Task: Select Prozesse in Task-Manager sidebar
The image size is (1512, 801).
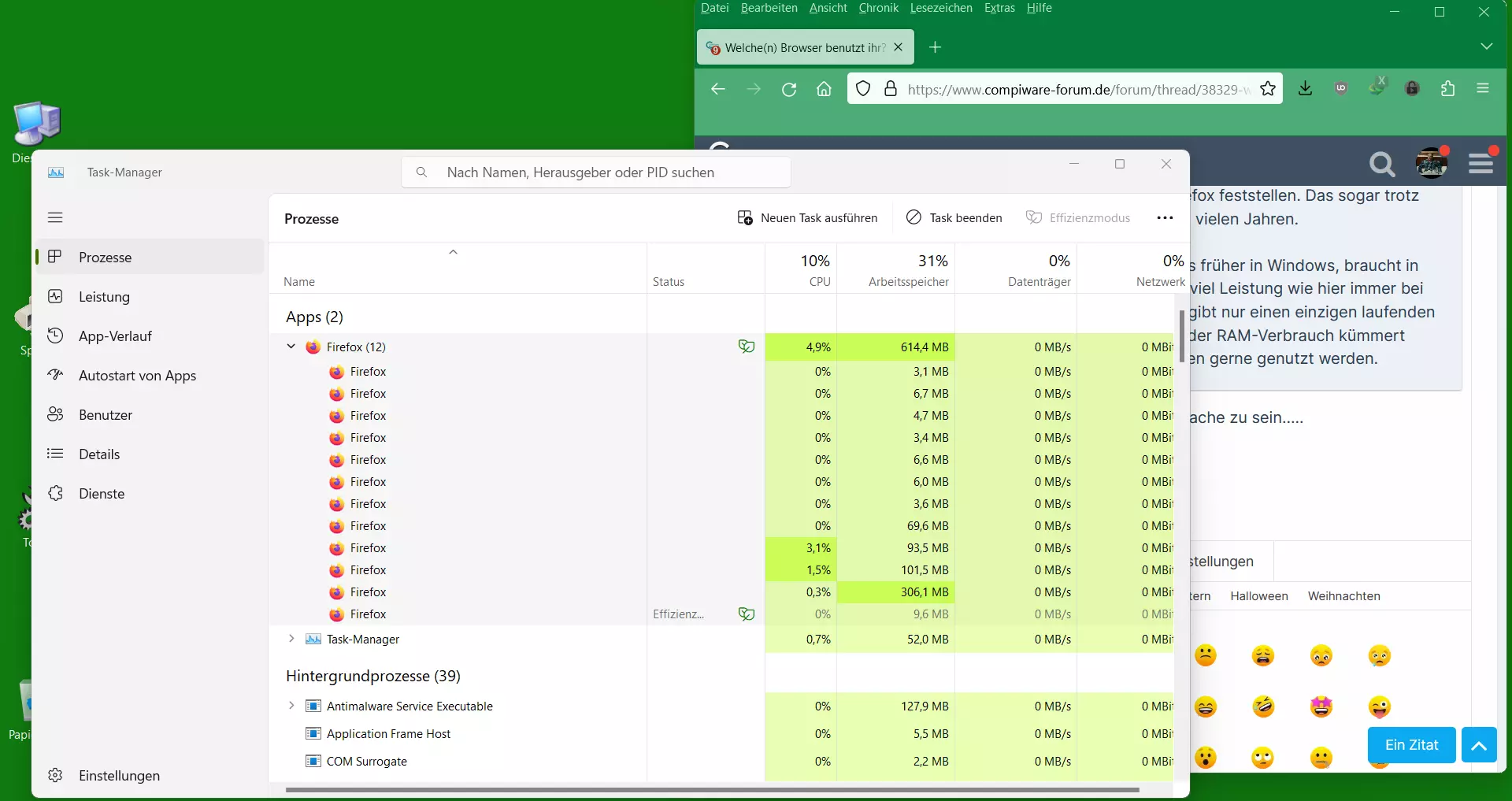Action: coord(150,257)
